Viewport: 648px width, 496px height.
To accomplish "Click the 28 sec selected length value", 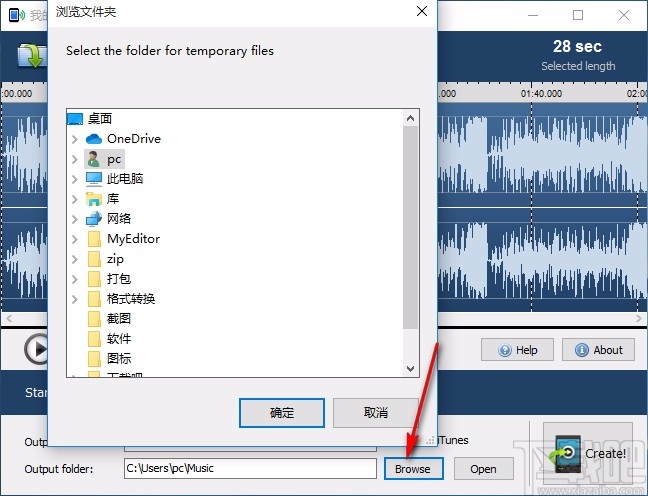I will click(577, 47).
